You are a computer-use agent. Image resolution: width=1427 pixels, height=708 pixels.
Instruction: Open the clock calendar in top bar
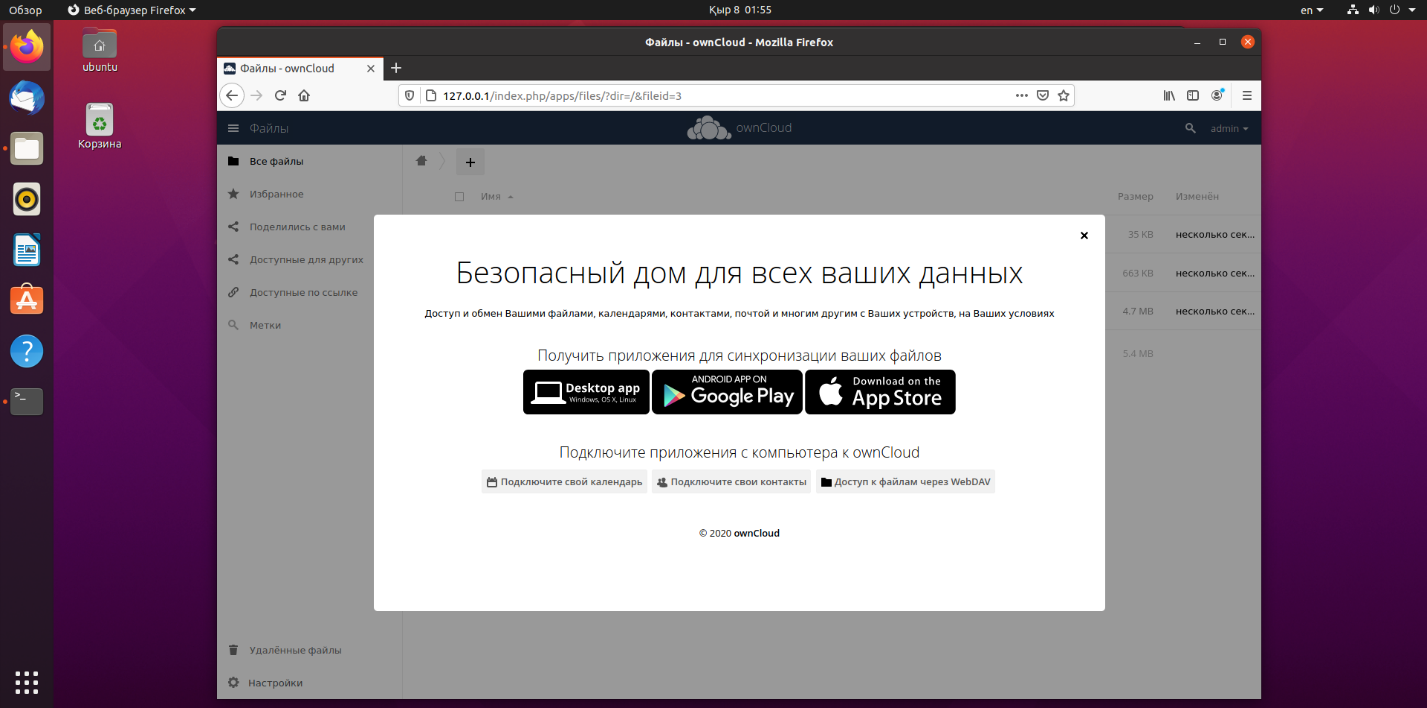pos(740,10)
